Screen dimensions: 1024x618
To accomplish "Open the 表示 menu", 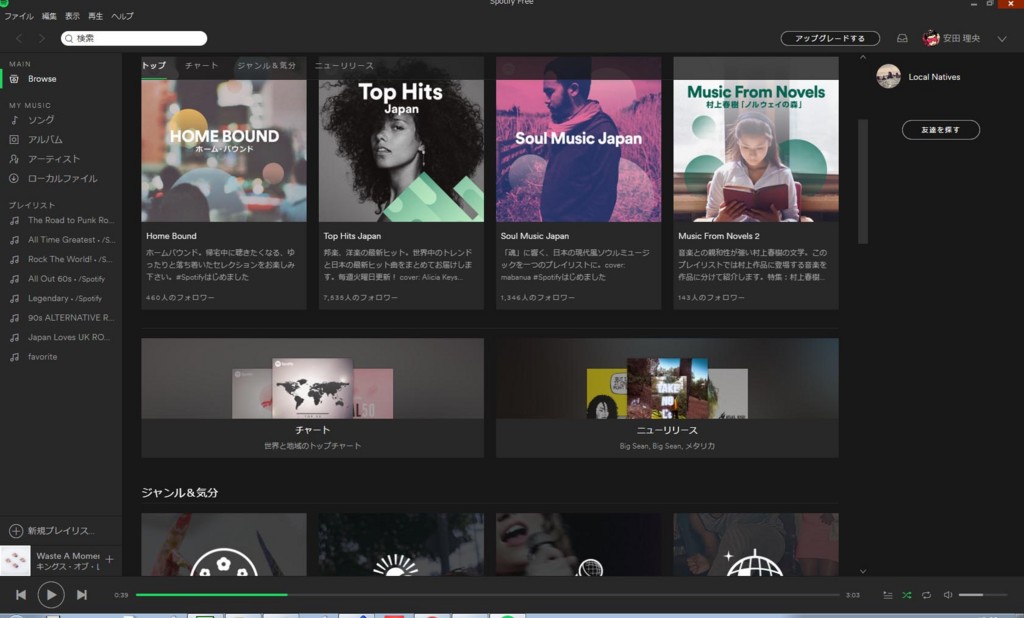I will point(72,16).
